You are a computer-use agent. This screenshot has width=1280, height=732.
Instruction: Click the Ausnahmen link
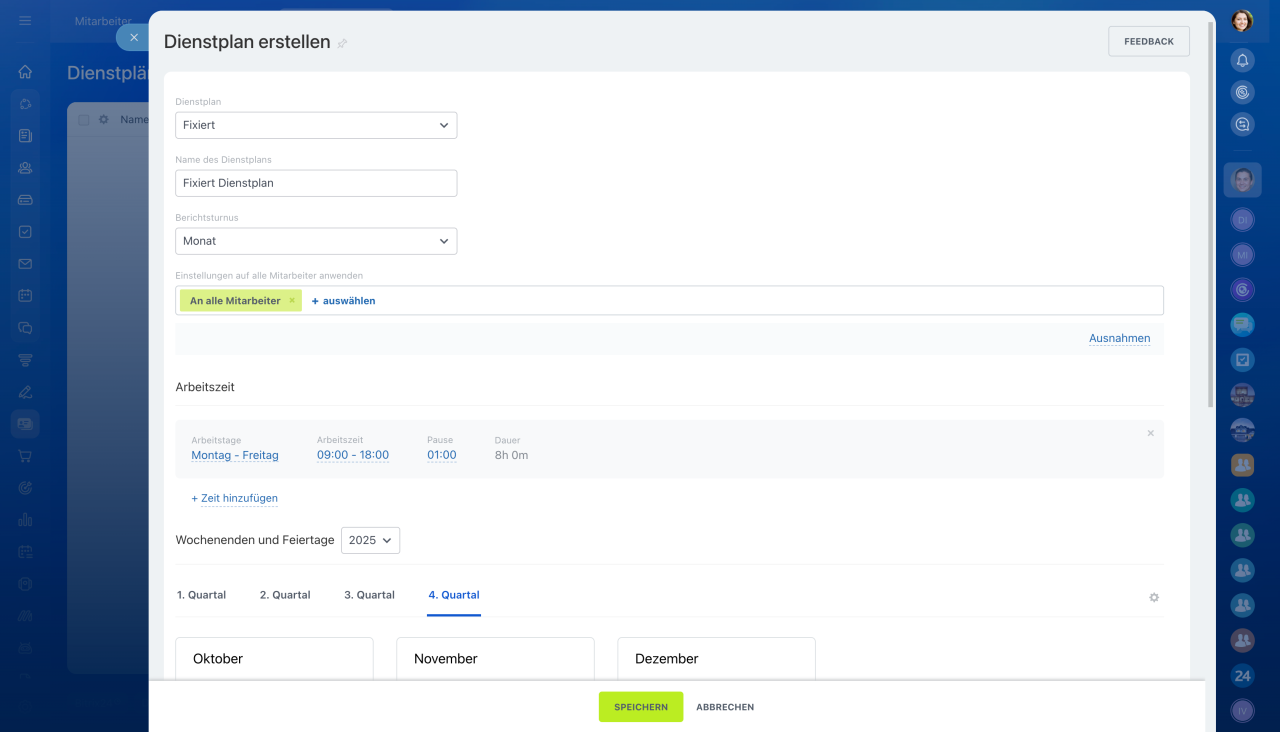tap(1119, 338)
